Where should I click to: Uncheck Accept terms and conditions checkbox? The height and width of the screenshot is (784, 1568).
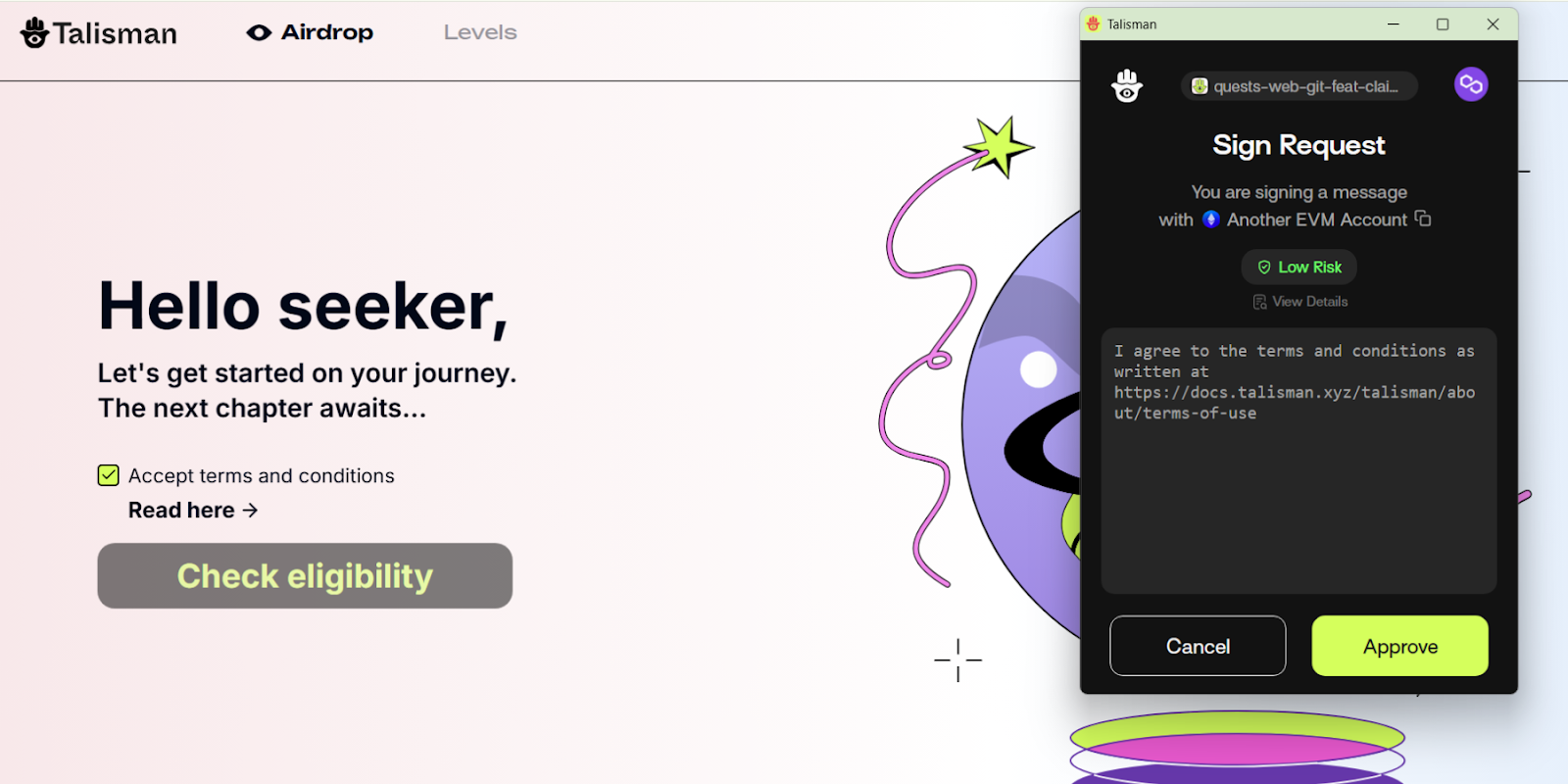108,475
